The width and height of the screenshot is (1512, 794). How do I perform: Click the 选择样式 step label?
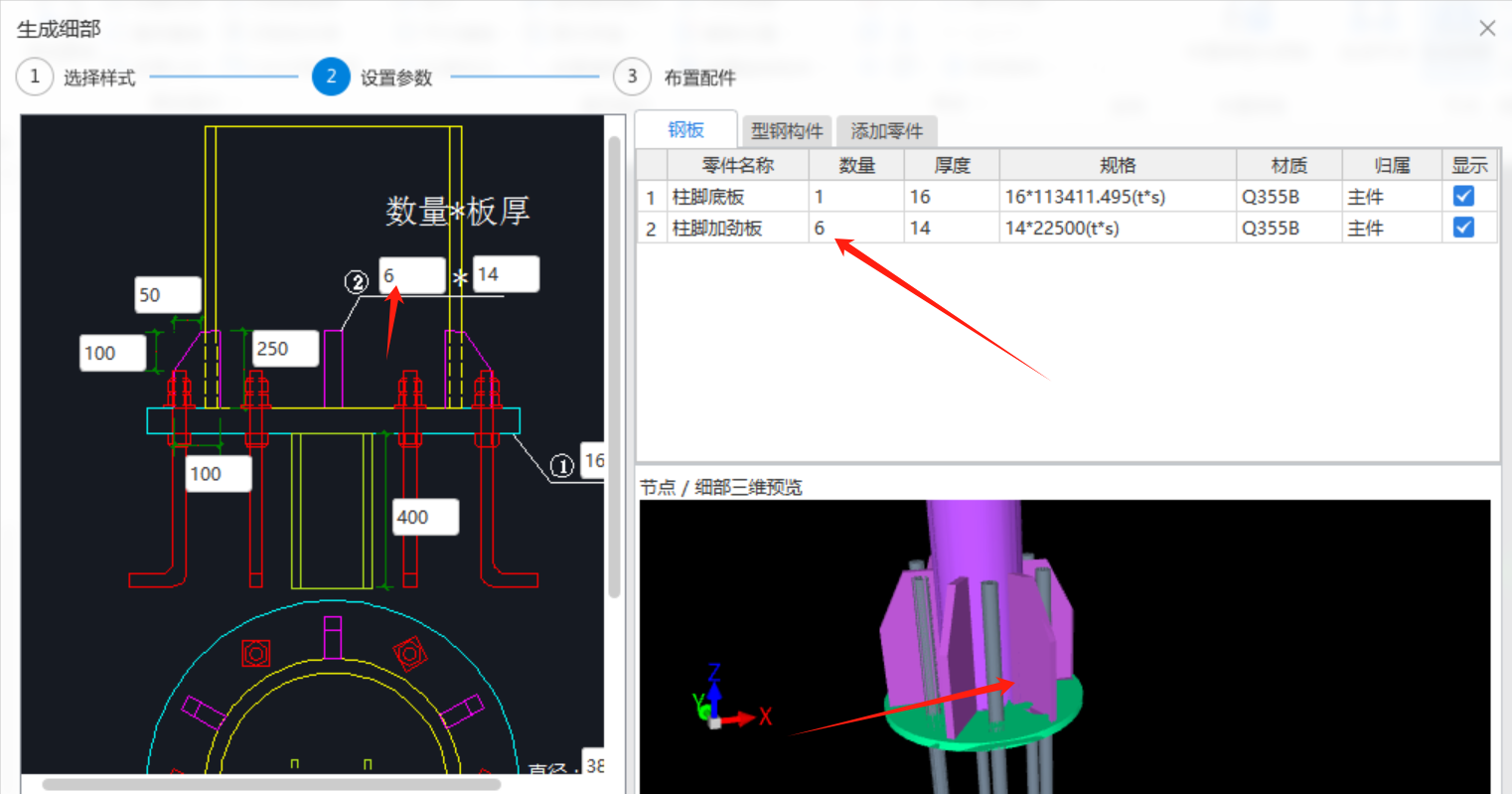[99, 78]
